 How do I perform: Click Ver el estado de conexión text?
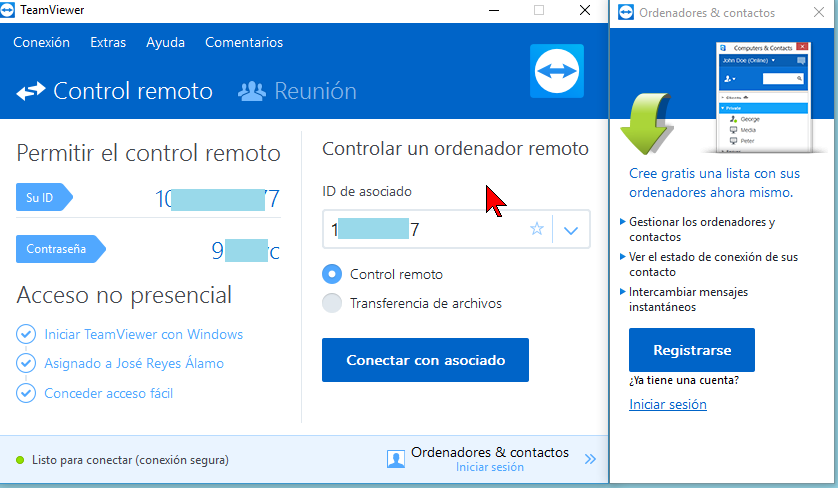click(x=713, y=264)
